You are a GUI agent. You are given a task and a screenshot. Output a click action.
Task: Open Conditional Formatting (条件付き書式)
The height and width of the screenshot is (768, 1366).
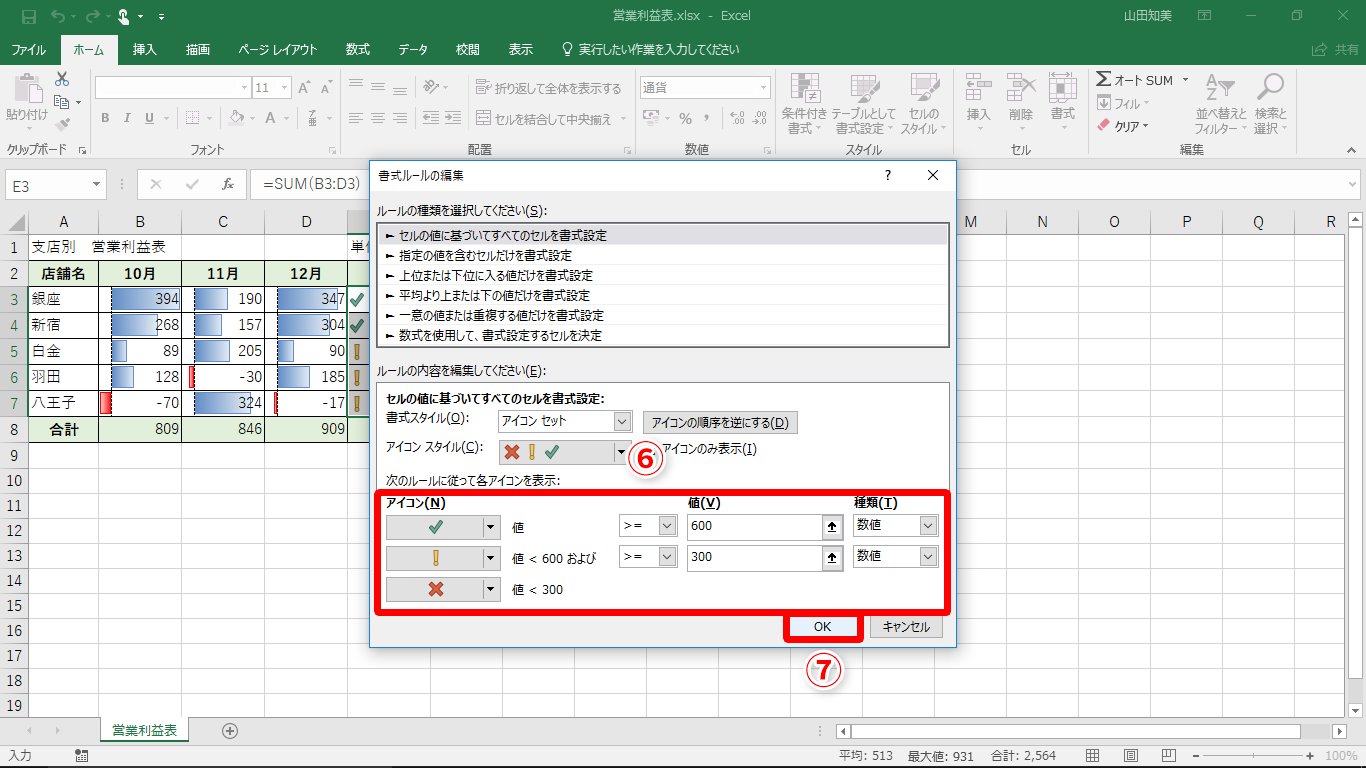(x=804, y=104)
